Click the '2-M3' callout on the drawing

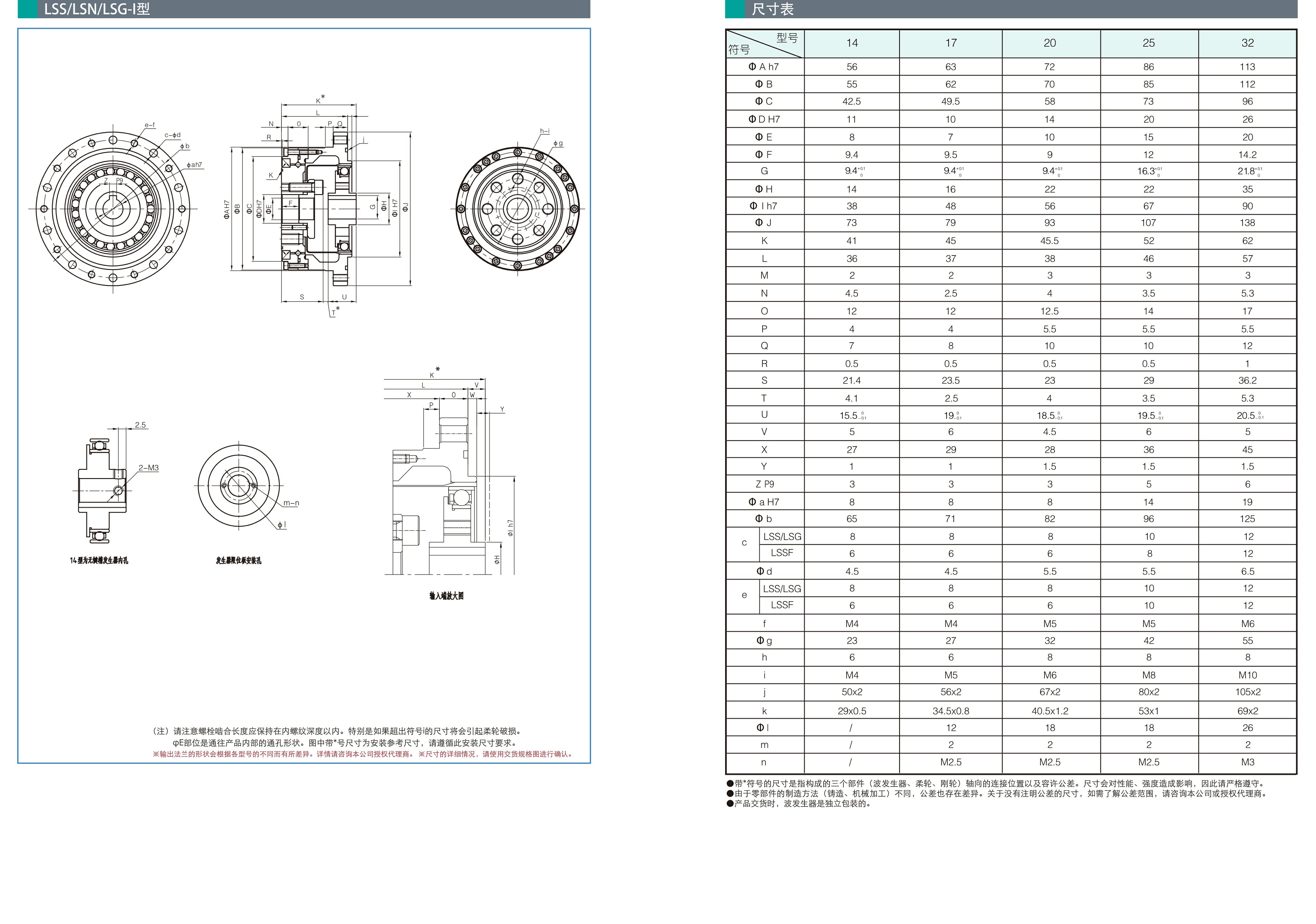[149, 468]
